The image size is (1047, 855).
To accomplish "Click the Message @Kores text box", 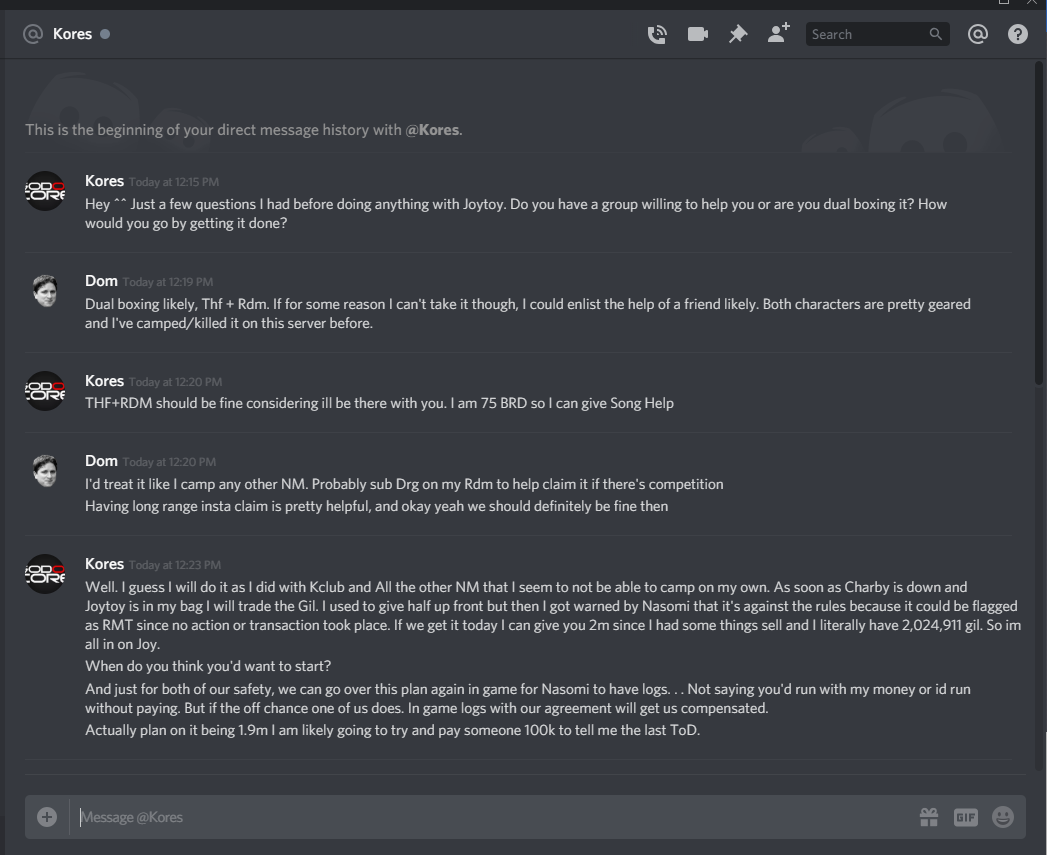I will 493,817.
